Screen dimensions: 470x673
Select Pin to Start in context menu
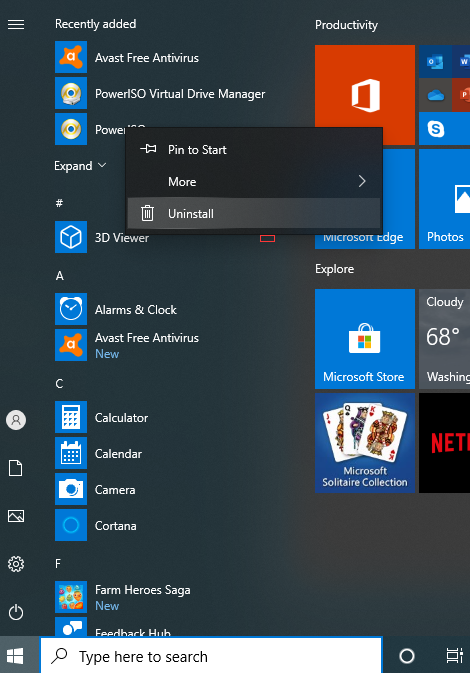coord(254,149)
